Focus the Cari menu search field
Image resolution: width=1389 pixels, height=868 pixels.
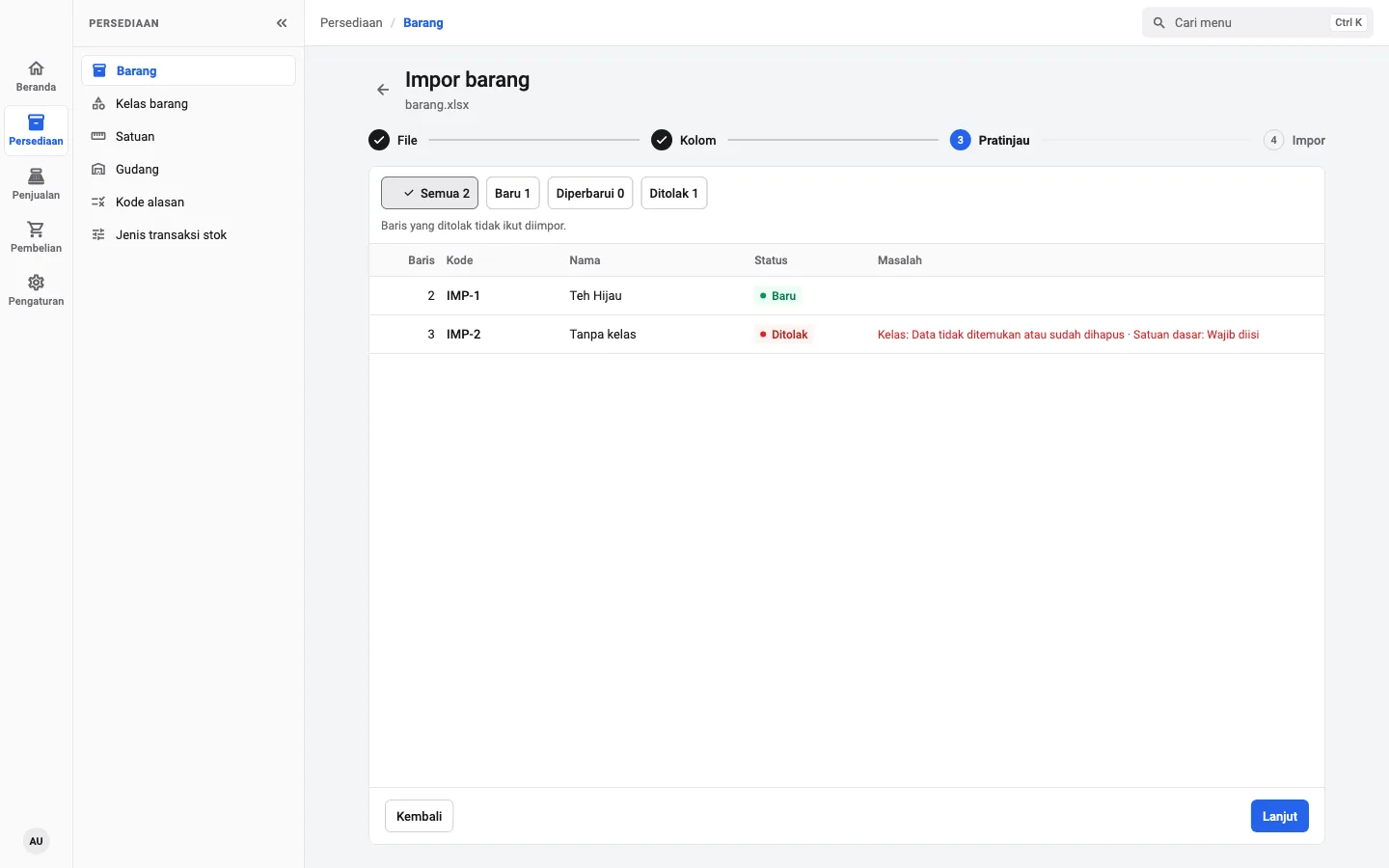click(x=1258, y=23)
